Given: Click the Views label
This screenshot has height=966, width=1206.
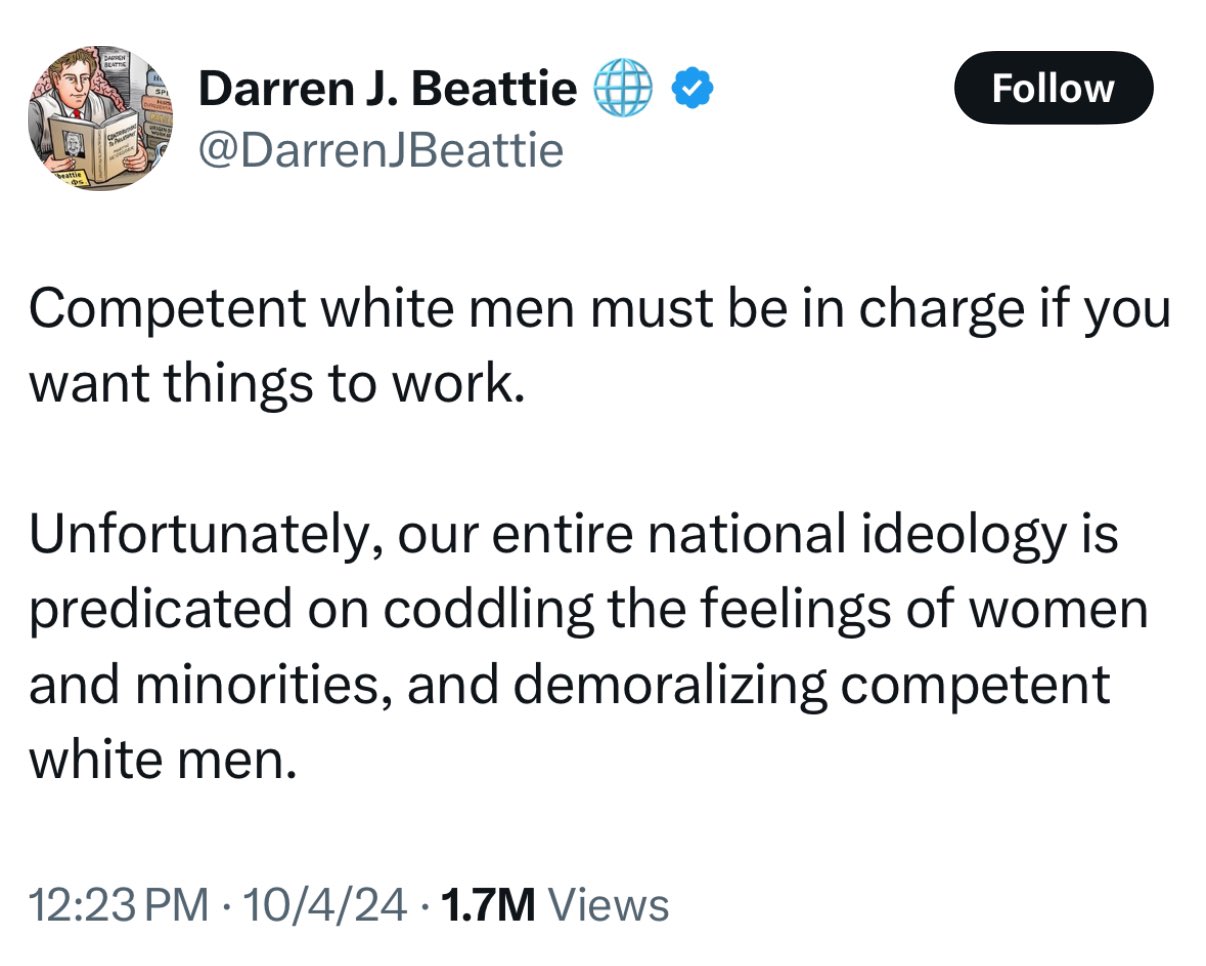Looking at the screenshot, I should (x=609, y=906).
